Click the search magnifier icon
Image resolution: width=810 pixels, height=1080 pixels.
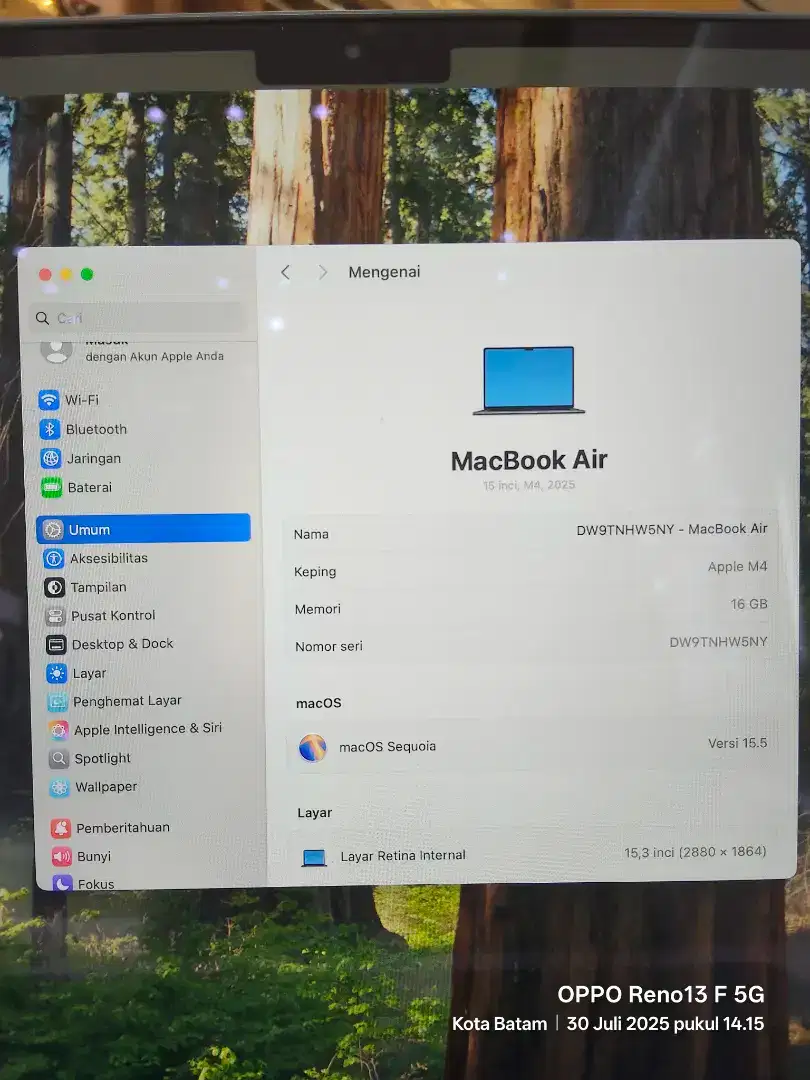(43, 318)
